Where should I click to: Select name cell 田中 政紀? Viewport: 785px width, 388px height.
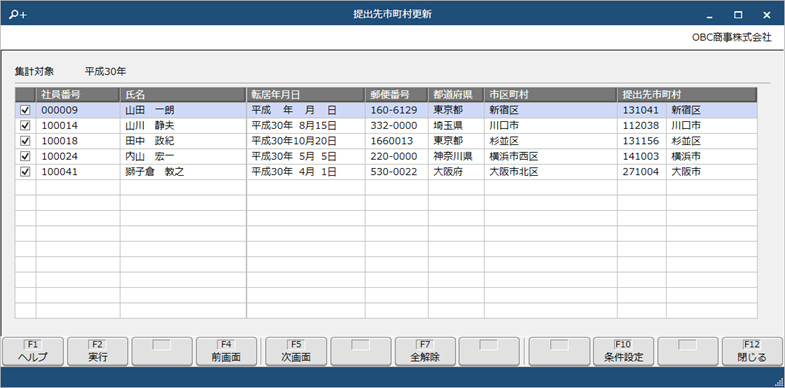click(183, 141)
